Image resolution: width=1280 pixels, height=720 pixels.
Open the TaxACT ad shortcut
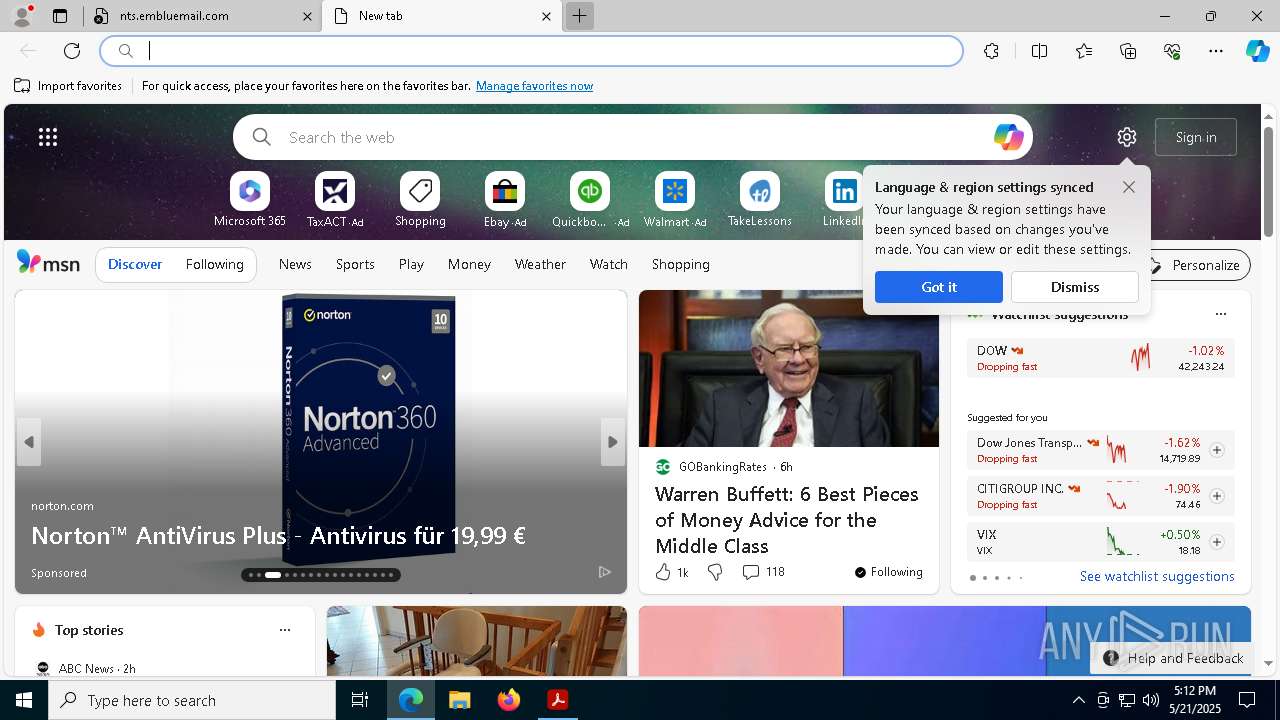(335, 200)
